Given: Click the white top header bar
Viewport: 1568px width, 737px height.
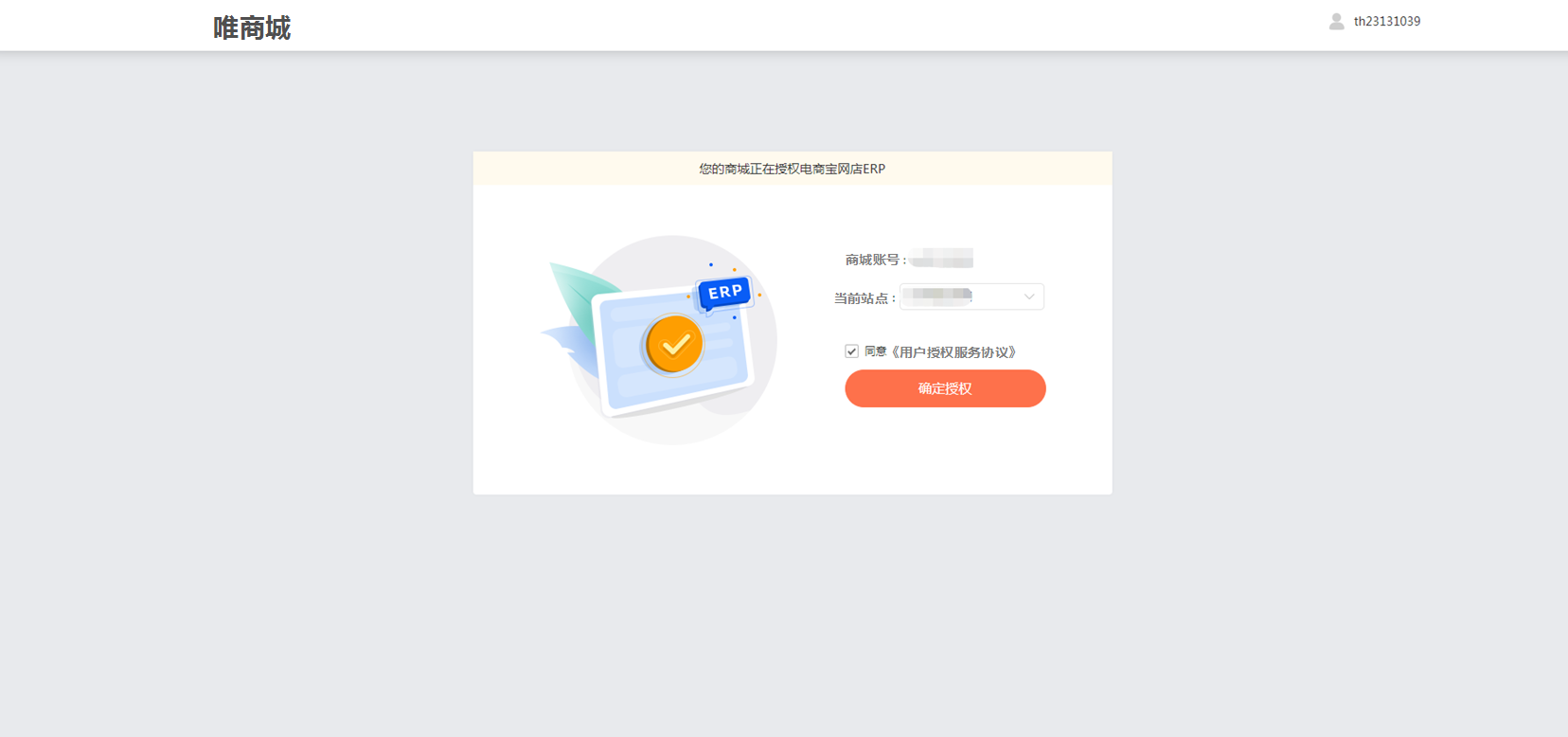Looking at the screenshot, I should click(784, 25).
